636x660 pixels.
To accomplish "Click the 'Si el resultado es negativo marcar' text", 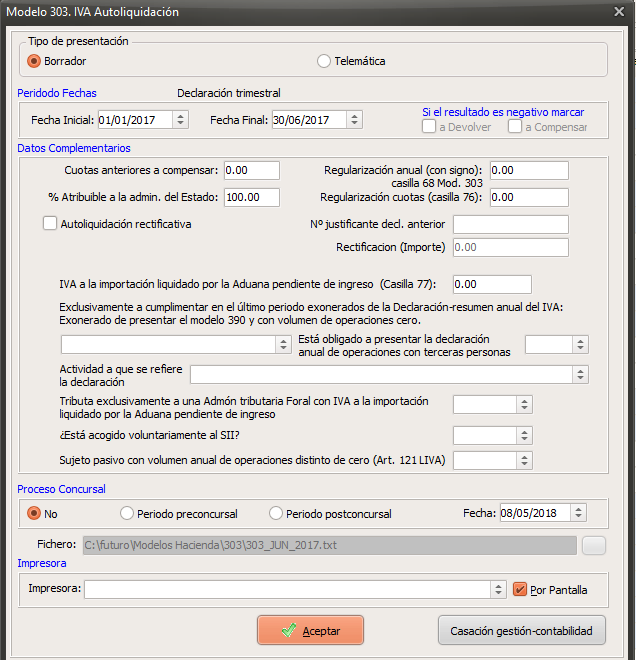I will tap(503, 112).
